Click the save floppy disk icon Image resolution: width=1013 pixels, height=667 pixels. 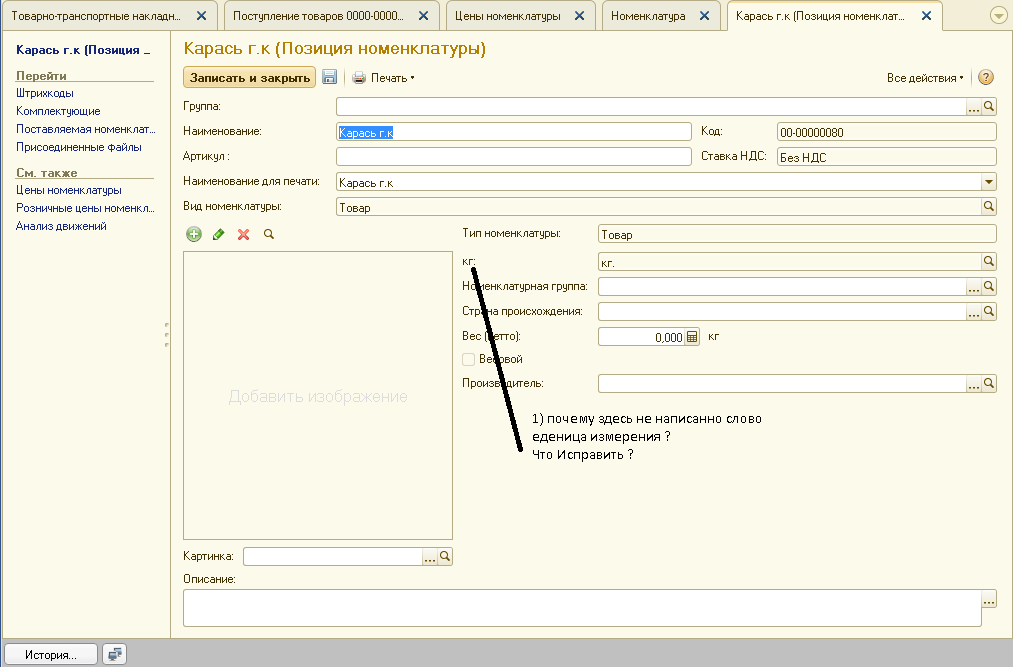click(x=330, y=77)
